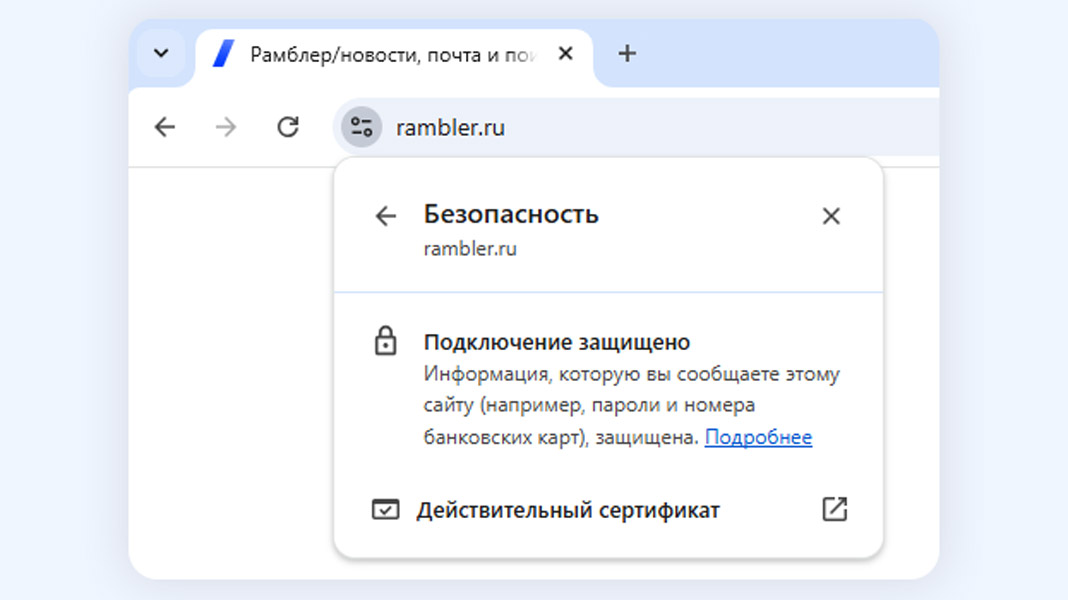This screenshot has width=1068, height=600.
Task: Open the Подробнее link
Action: pos(758,437)
